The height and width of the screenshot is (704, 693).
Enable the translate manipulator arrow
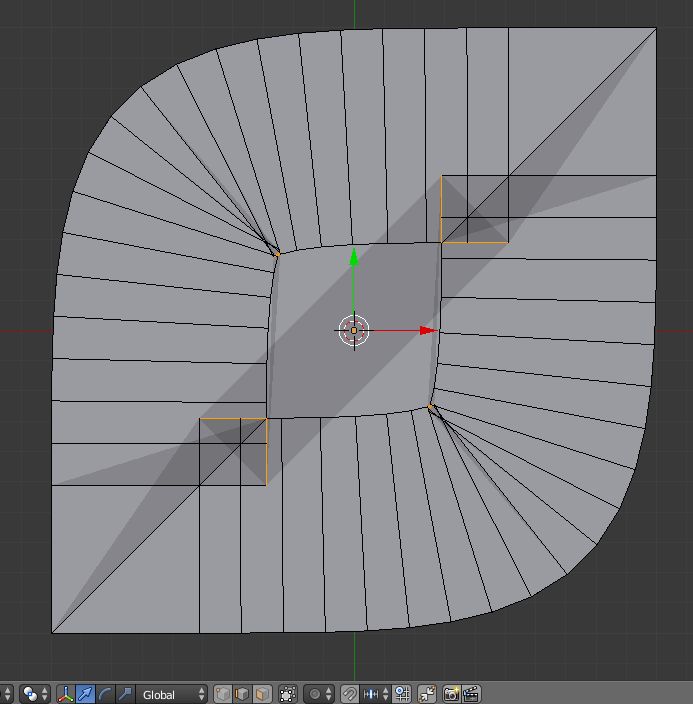click(x=85, y=694)
